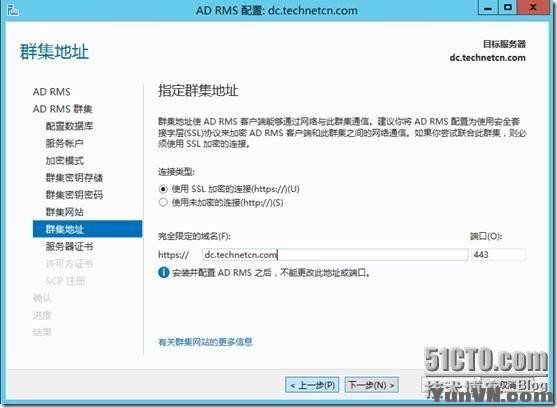Go to 加密模式 step
The image size is (557, 408).
click(x=65, y=161)
